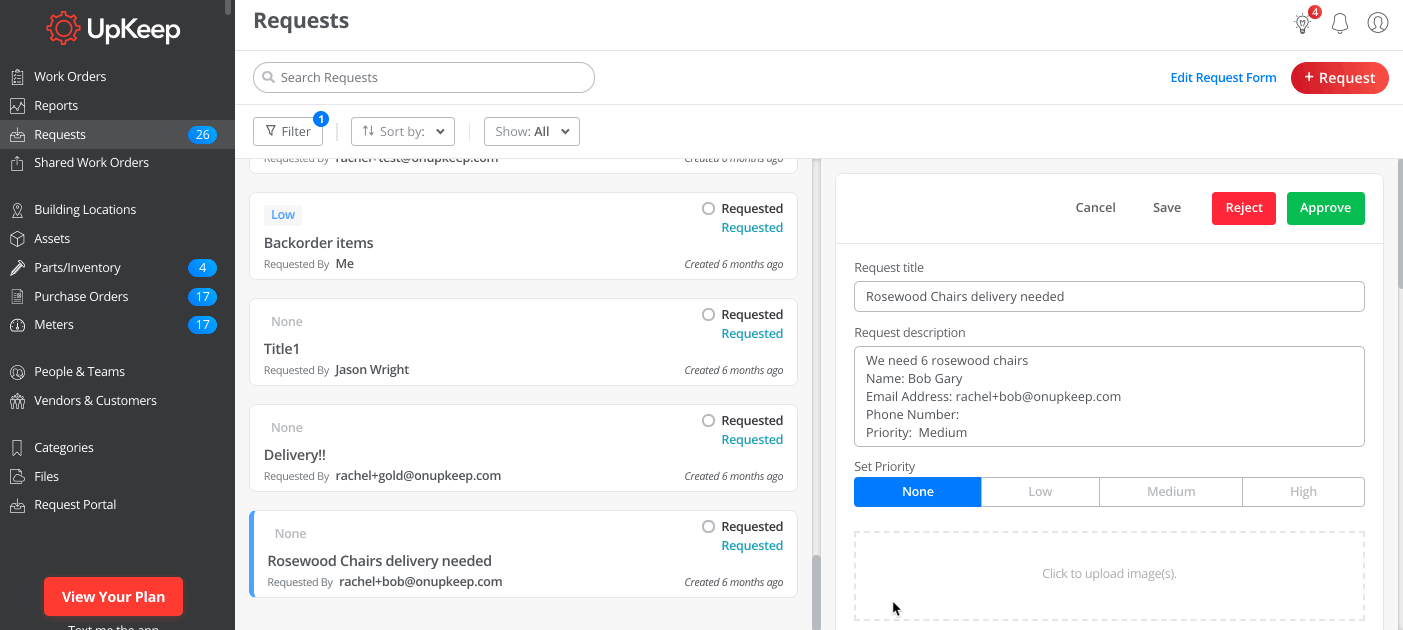
Task: Open the user profile icon
Action: coord(1378,22)
